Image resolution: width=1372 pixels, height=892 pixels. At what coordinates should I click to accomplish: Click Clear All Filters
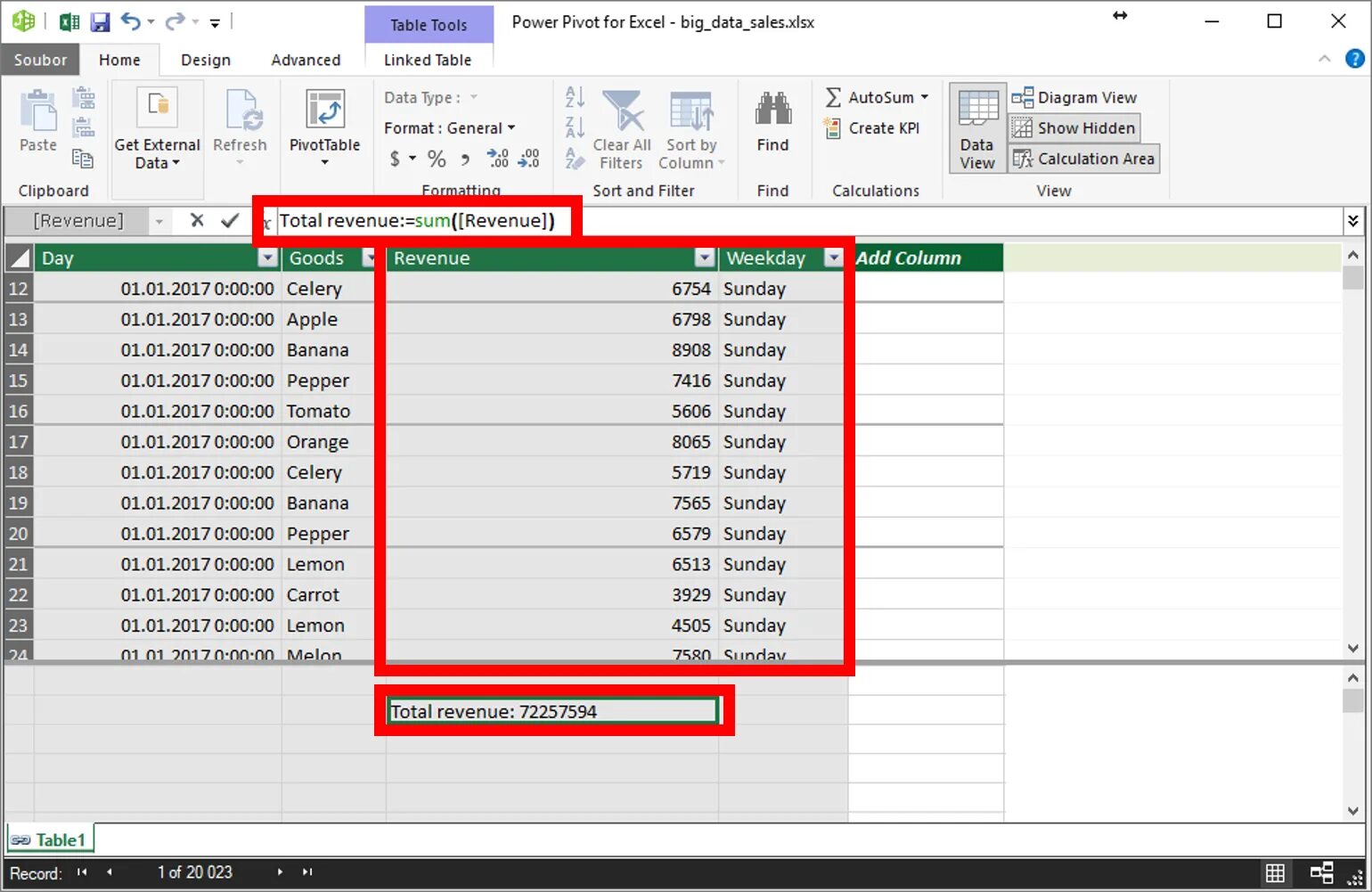click(x=622, y=128)
